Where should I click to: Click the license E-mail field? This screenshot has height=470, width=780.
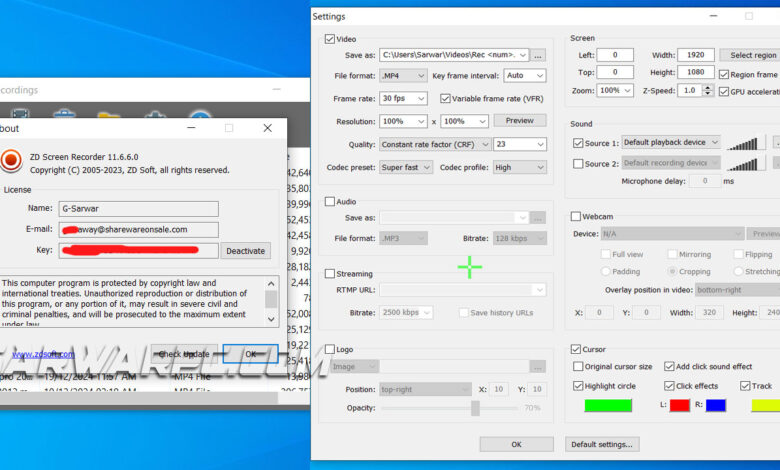point(138,230)
